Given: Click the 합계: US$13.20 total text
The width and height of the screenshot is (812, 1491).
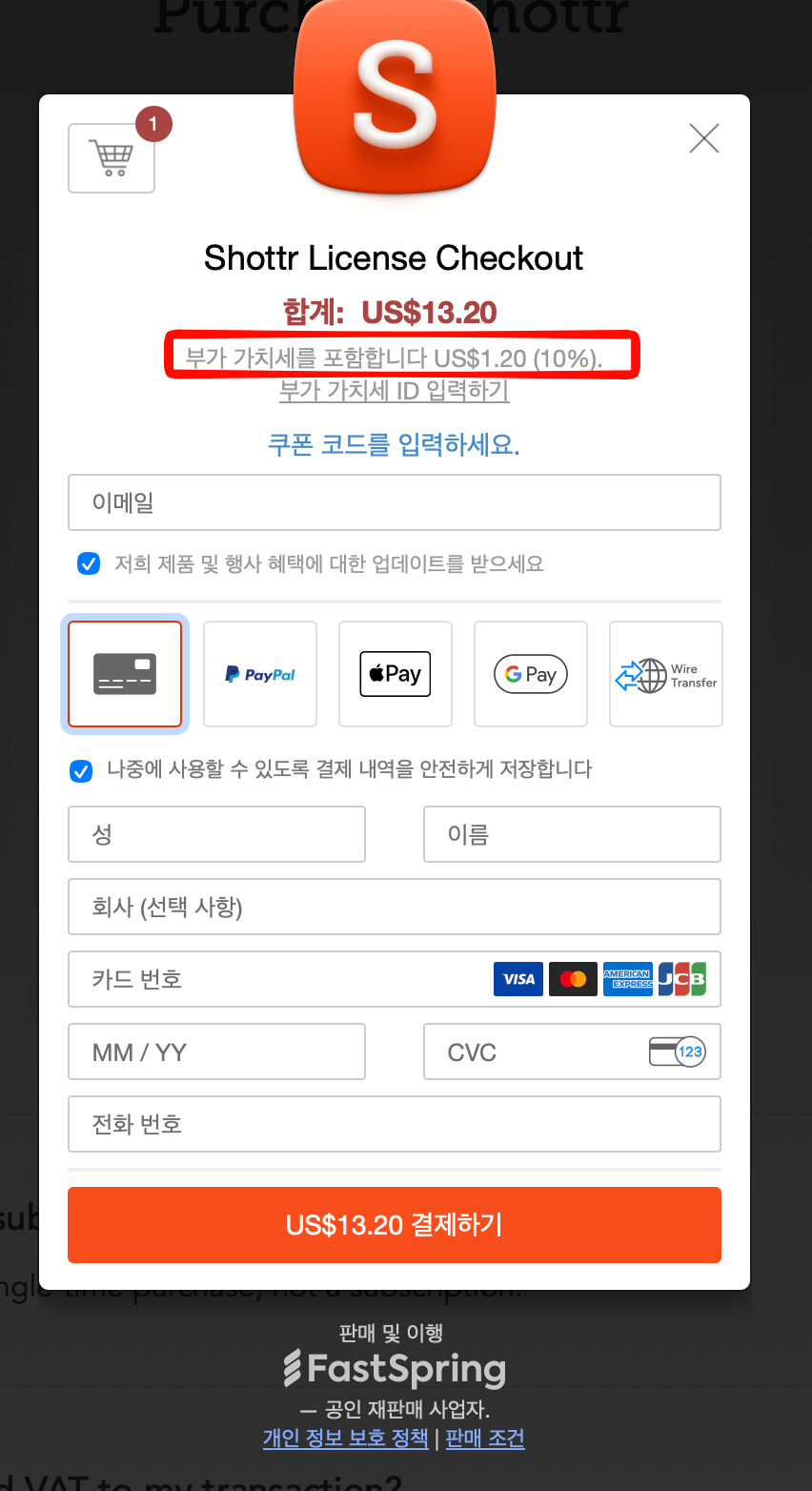Looking at the screenshot, I should pyautogui.click(x=391, y=313).
